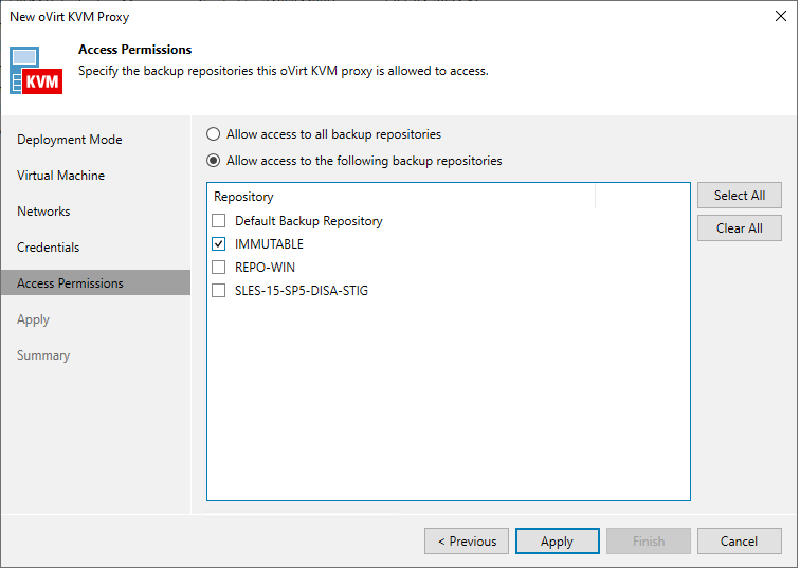Open the Credentials step

pos(48,247)
